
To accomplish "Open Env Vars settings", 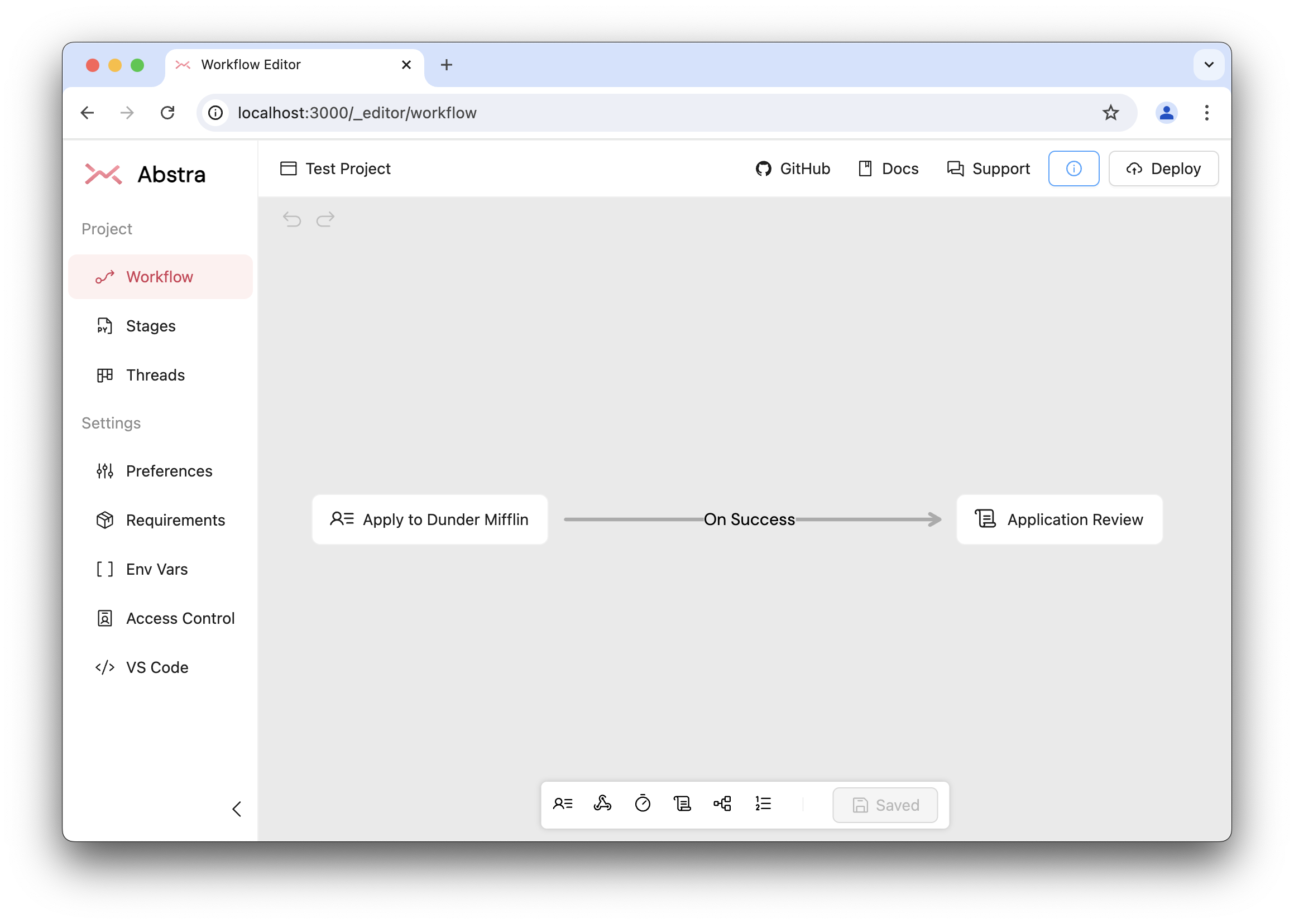I will point(161,569).
